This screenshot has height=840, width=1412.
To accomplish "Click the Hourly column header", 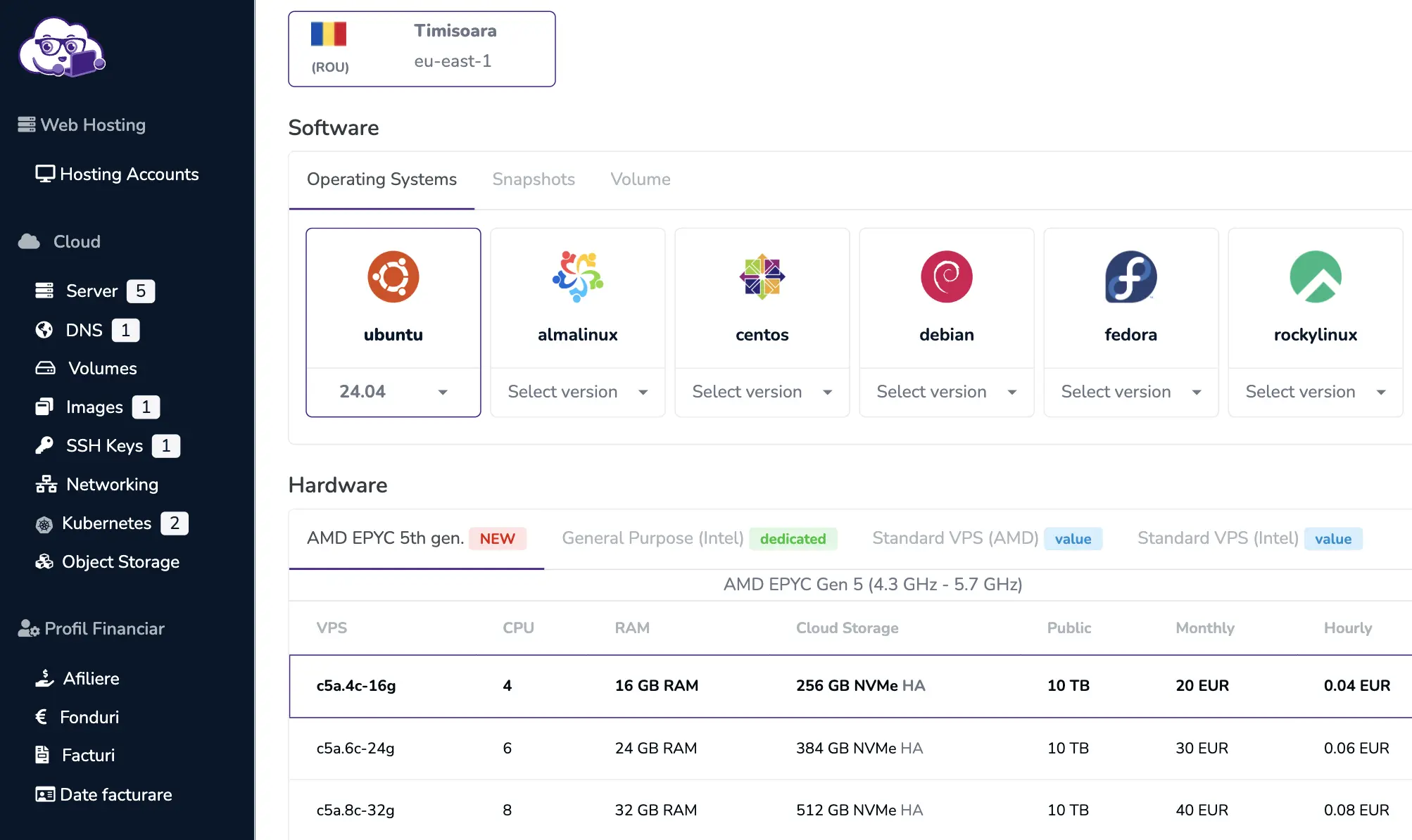I will click(x=1348, y=628).
